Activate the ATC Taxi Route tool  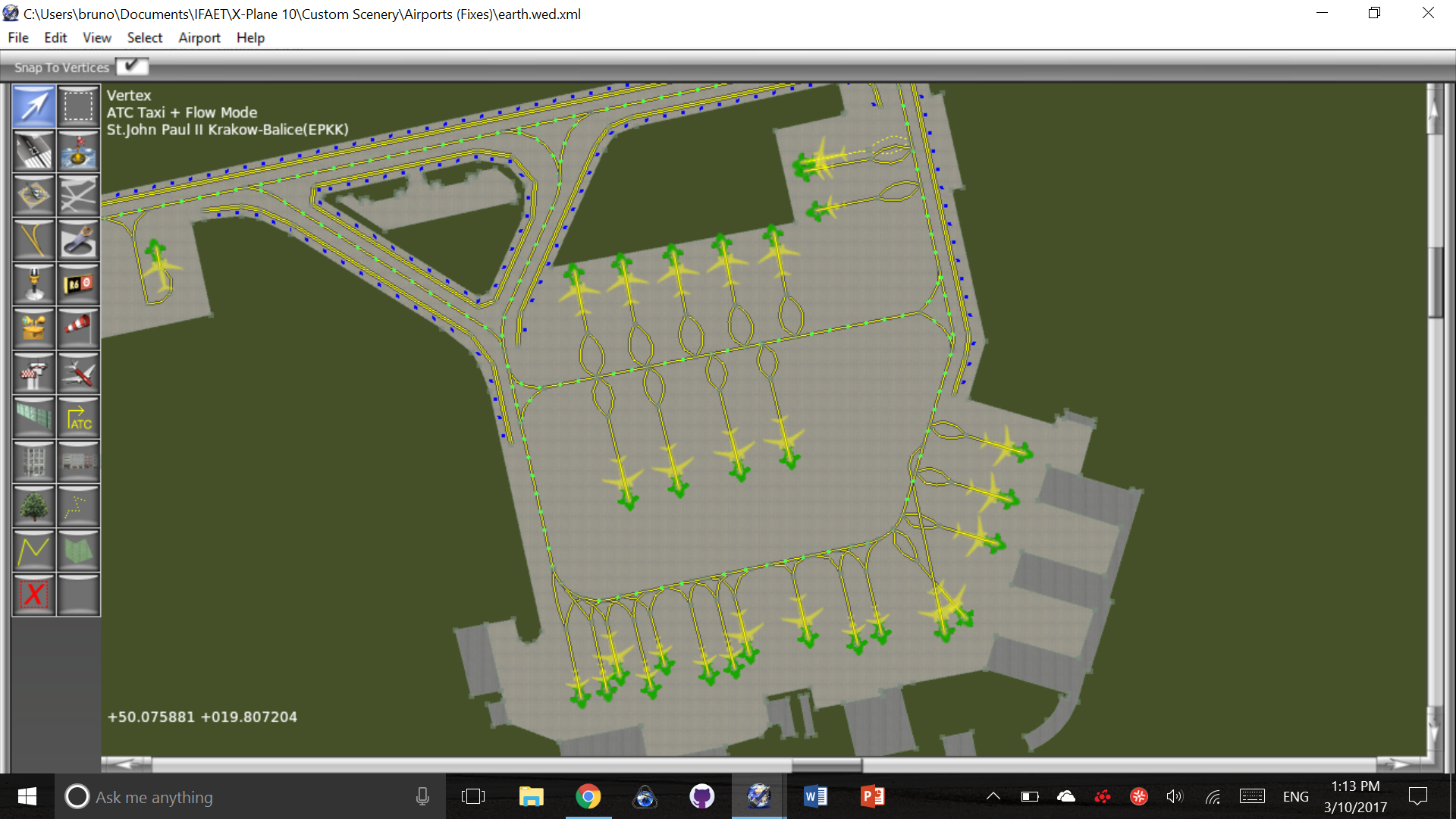pos(78,418)
